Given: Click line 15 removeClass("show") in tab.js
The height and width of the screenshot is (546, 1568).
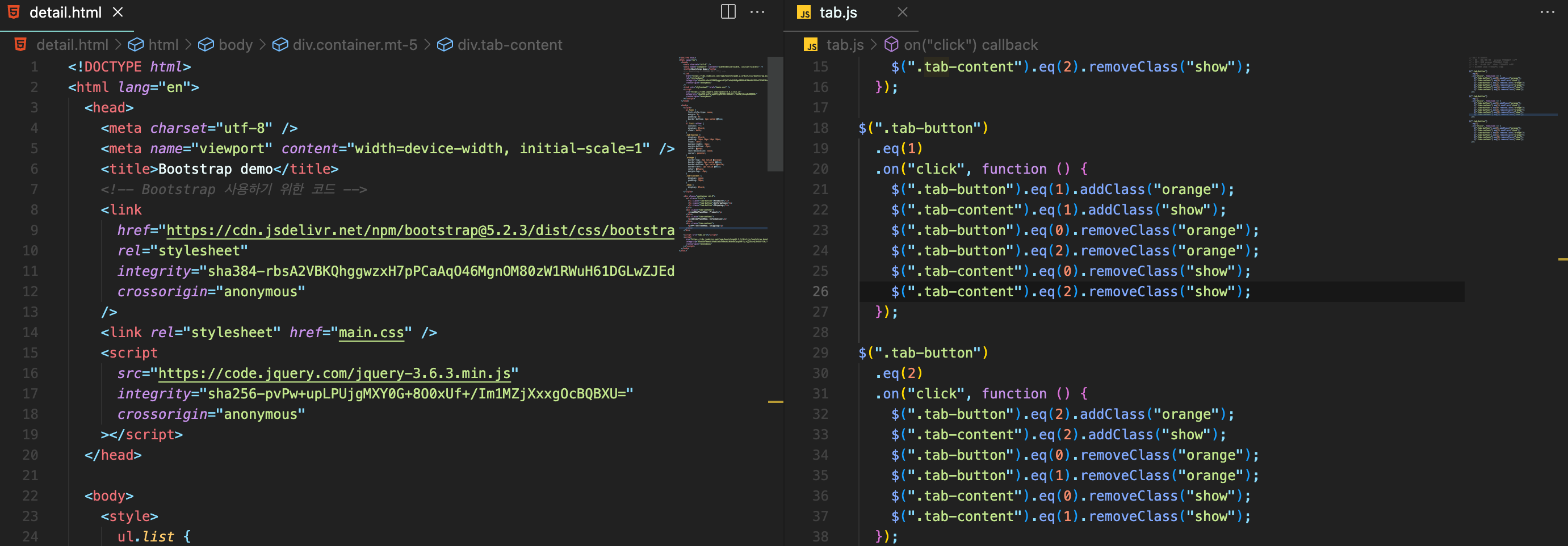Looking at the screenshot, I should 1071,66.
